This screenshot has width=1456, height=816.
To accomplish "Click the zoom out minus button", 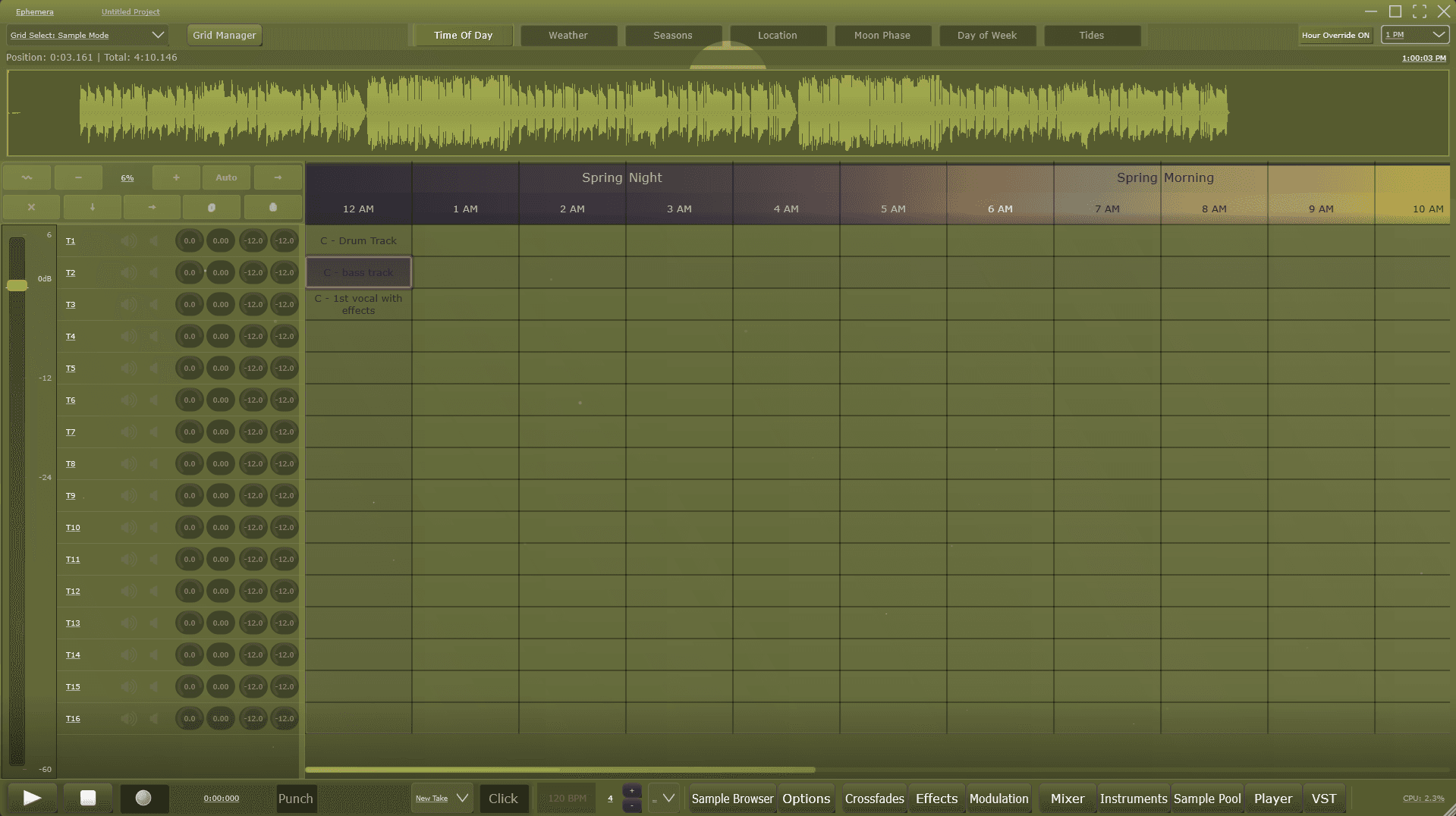I will [78, 177].
